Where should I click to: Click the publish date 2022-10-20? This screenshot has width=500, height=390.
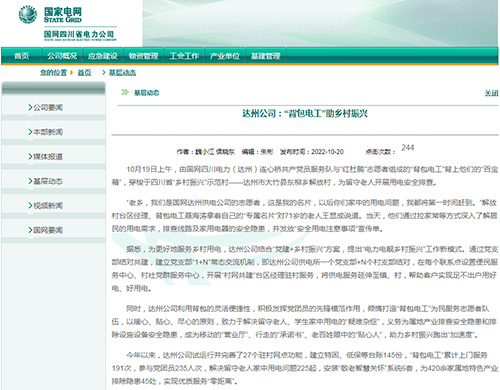click(327, 152)
